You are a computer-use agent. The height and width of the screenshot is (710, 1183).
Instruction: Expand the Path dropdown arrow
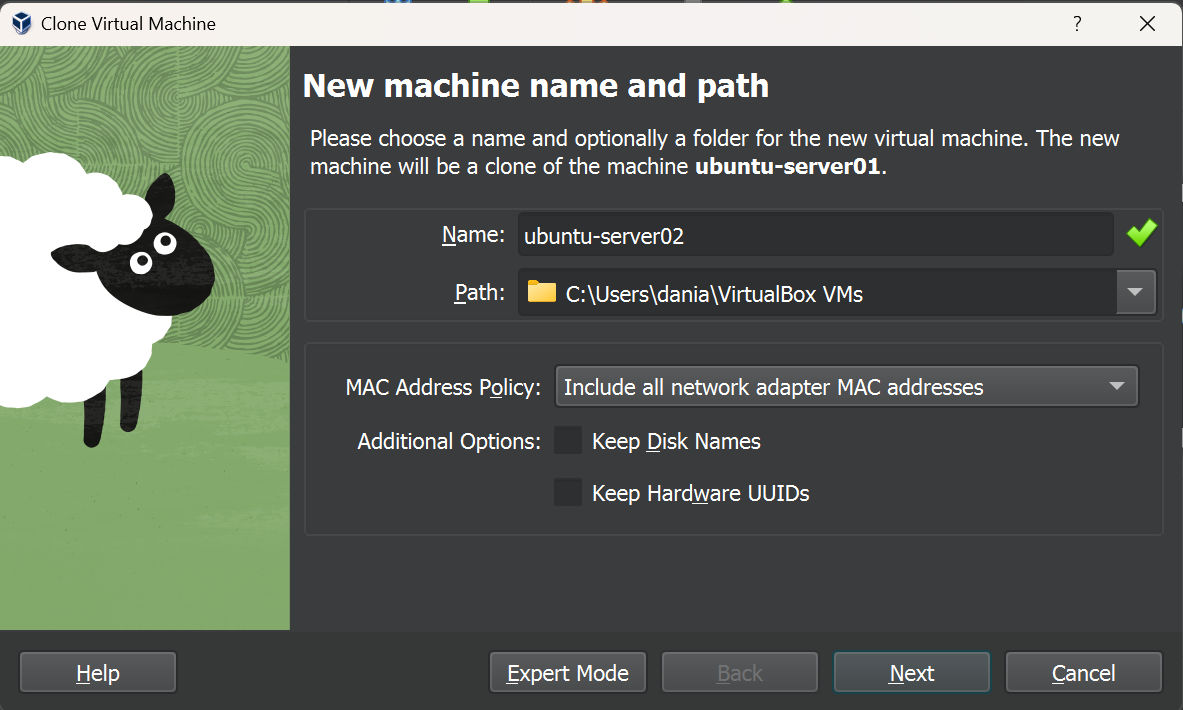(x=1135, y=293)
